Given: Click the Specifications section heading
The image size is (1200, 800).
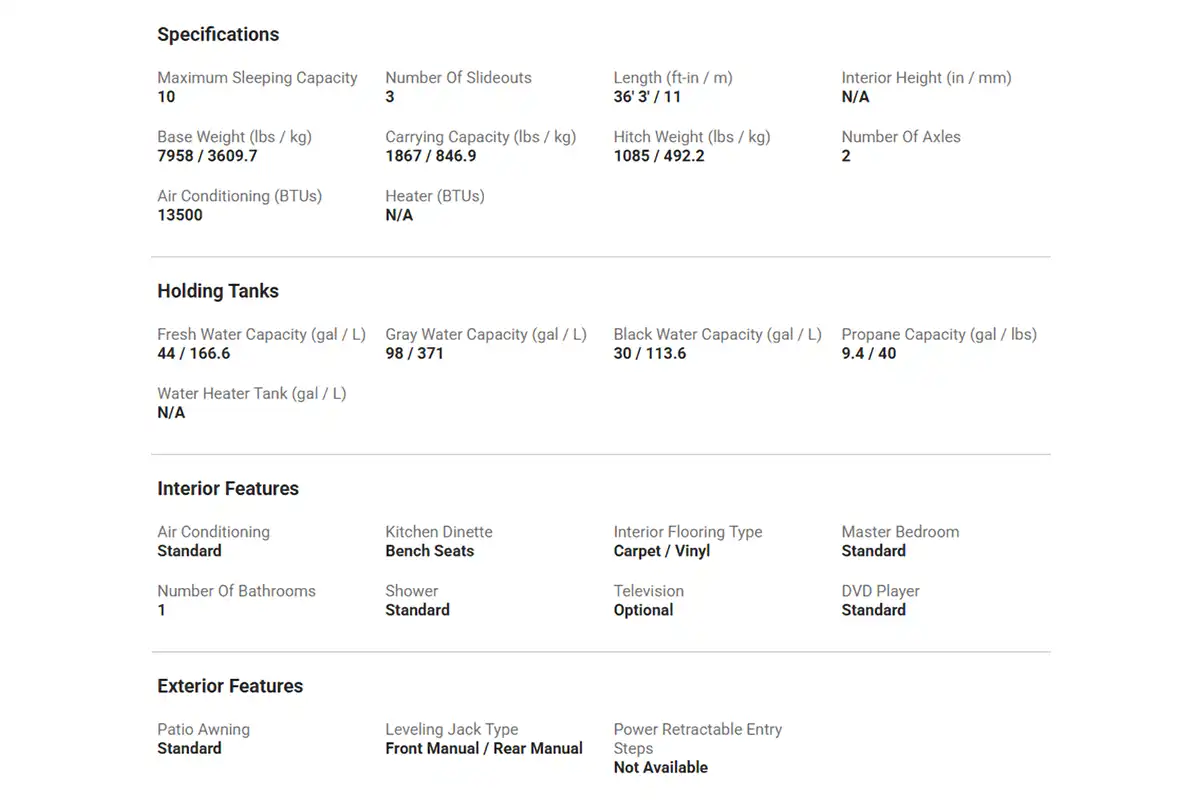Looking at the screenshot, I should coord(218,34).
